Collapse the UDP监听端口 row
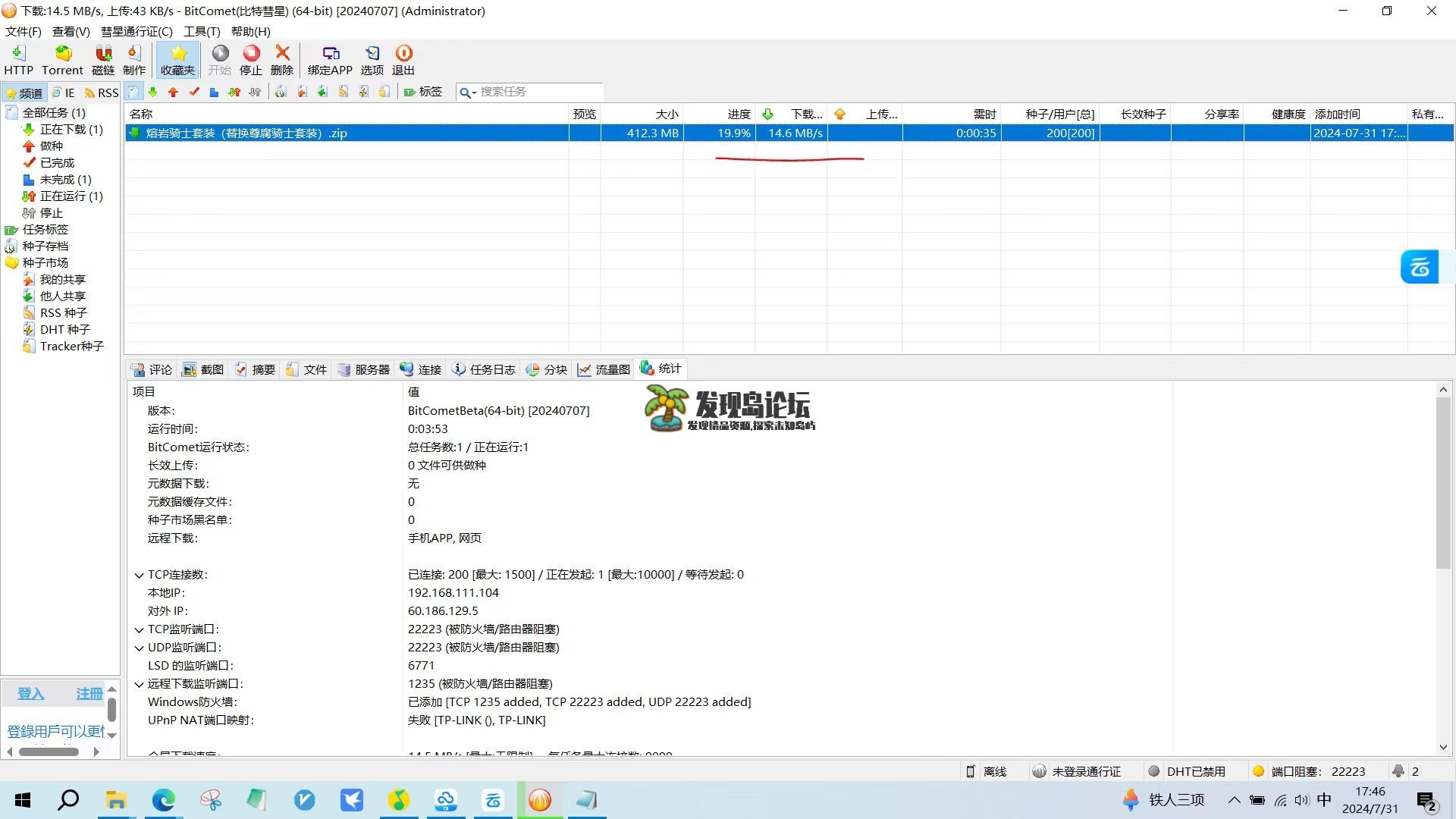Viewport: 1456px width, 819px height. coord(139,648)
